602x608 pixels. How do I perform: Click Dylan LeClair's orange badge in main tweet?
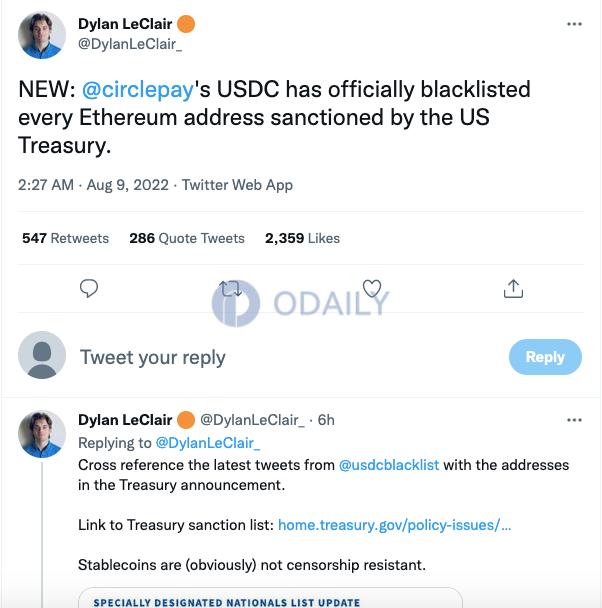pyautogui.click(x=186, y=24)
